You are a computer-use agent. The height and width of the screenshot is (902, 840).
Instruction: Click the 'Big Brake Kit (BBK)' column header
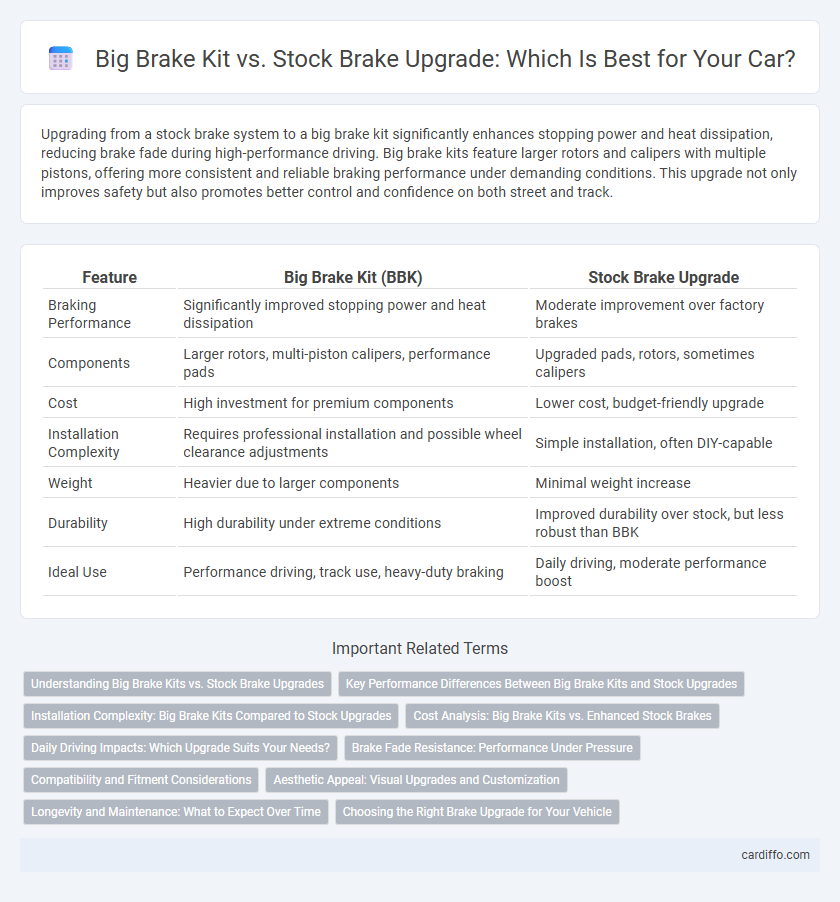click(353, 277)
